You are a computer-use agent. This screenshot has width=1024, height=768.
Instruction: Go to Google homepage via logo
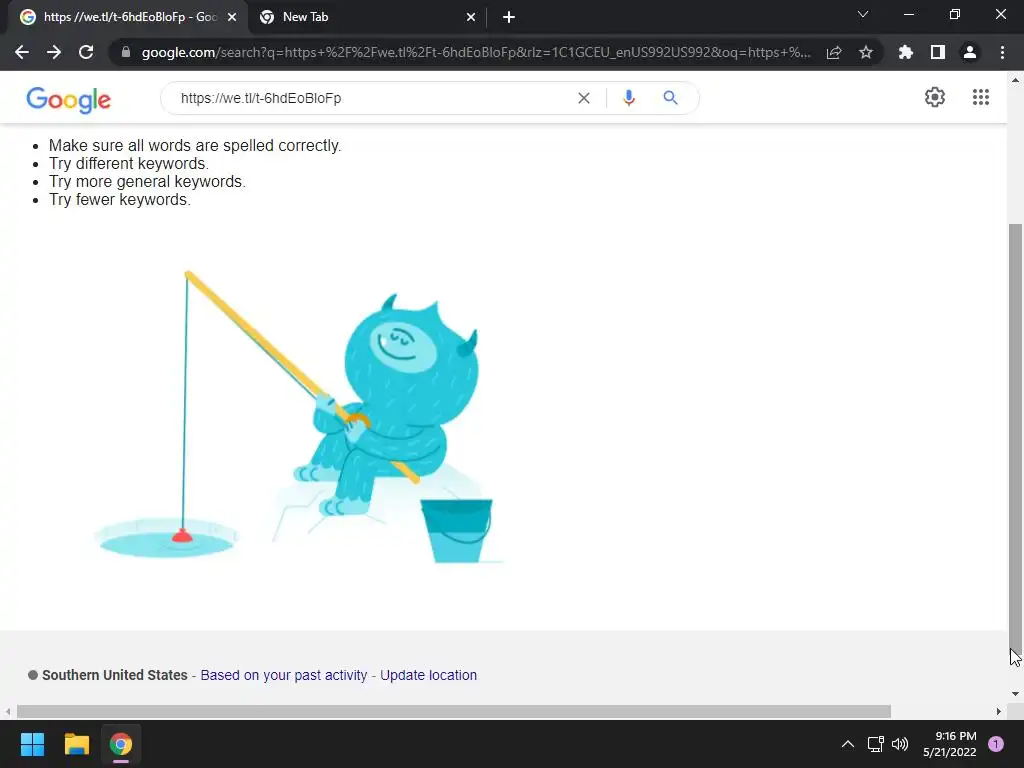click(x=69, y=100)
